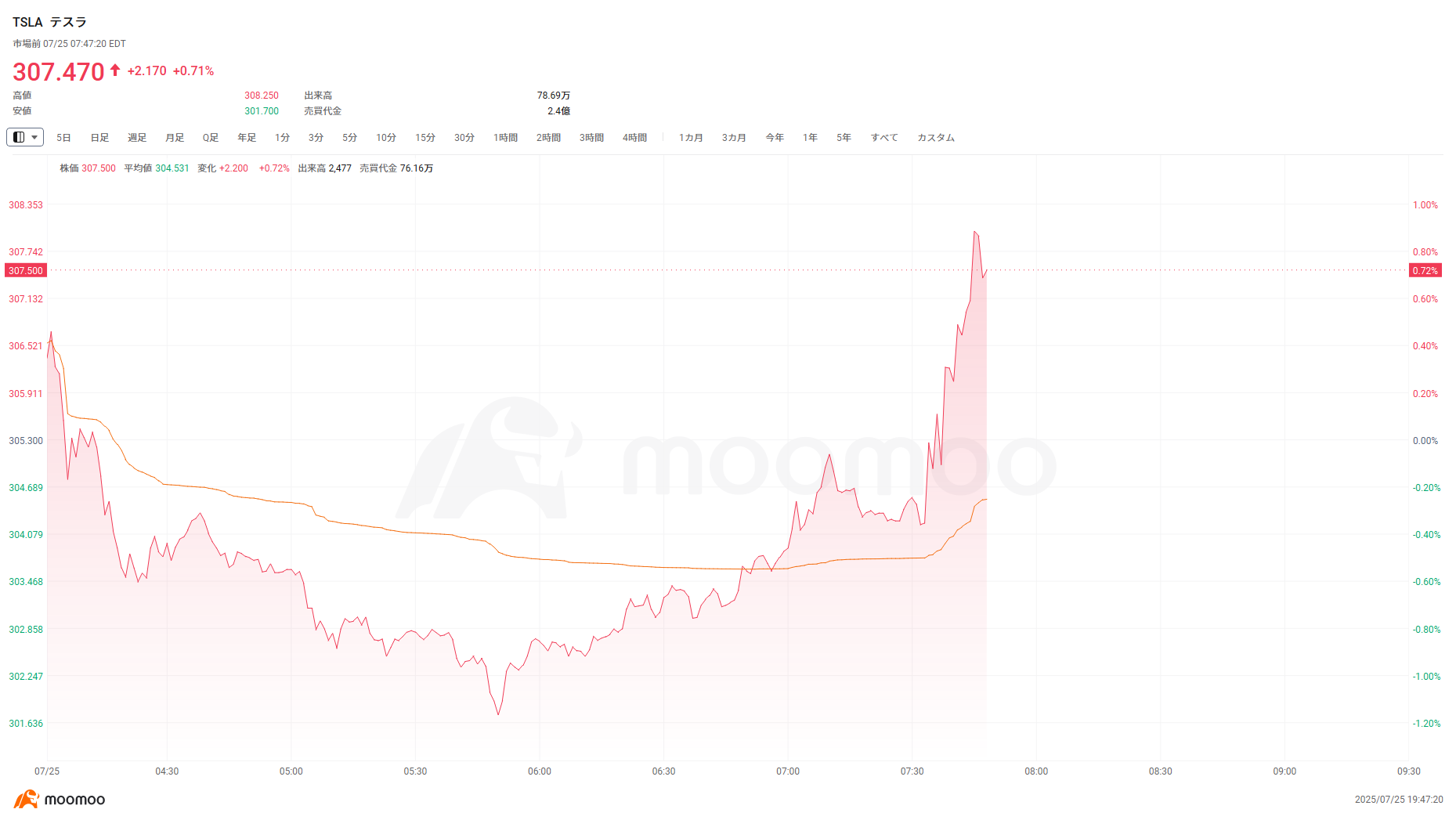Screen dimensions: 1456x820
Task: Select the 5年 range
Action: coord(844,138)
